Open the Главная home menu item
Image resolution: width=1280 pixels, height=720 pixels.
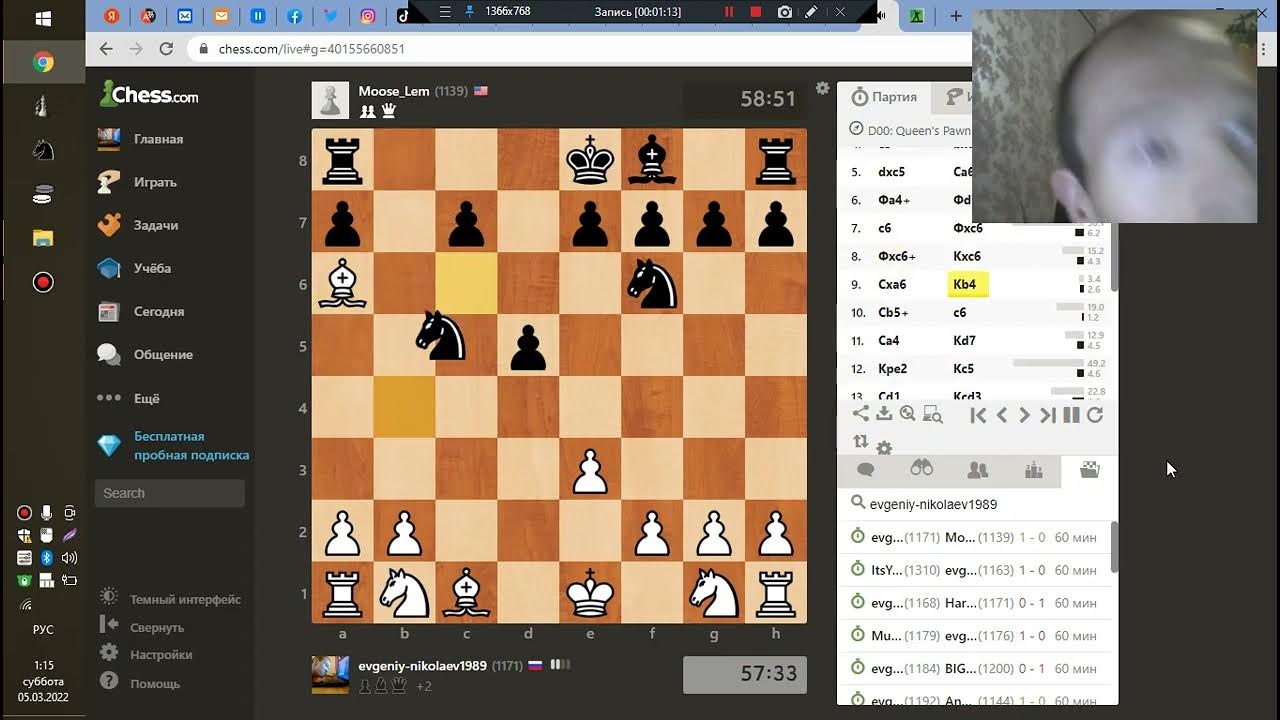[x=140, y=139]
